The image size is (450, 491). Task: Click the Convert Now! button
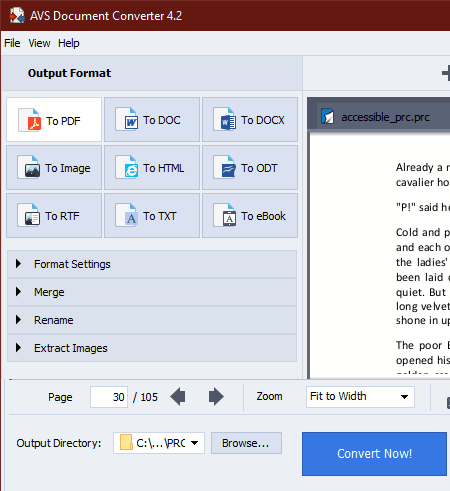(374, 454)
